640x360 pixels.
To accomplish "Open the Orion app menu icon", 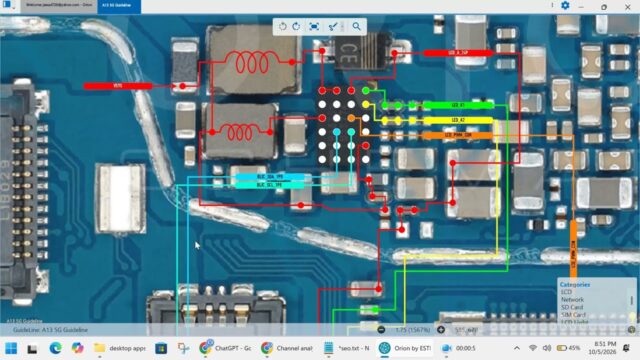I will click(x=7, y=5).
